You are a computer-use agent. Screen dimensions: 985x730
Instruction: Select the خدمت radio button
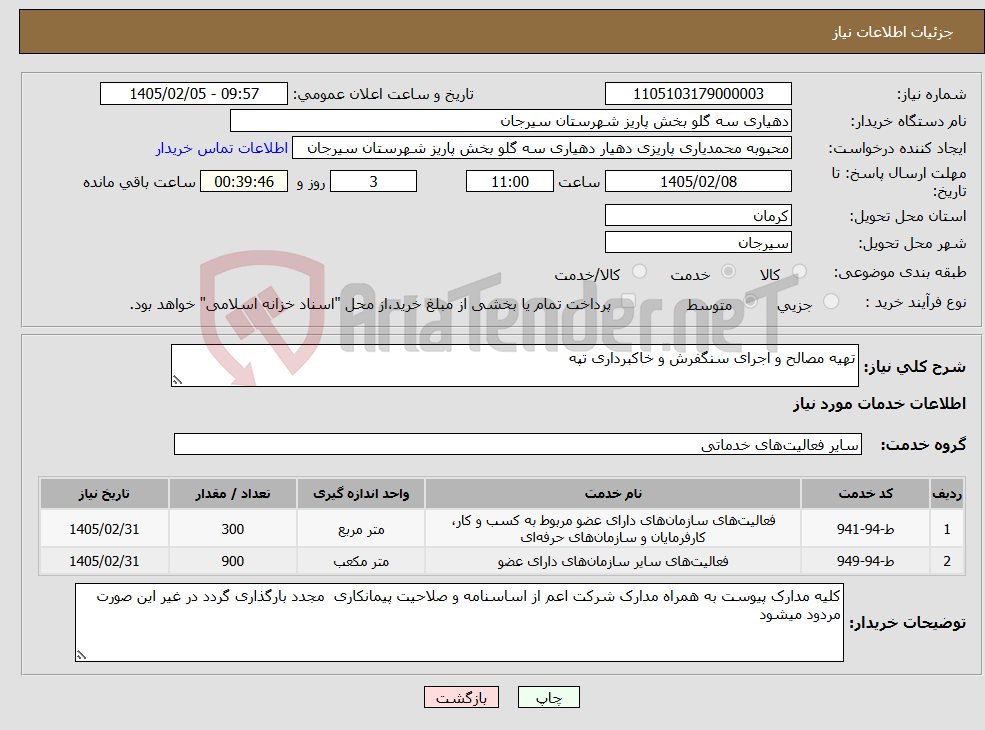pyautogui.click(x=728, y=271)
